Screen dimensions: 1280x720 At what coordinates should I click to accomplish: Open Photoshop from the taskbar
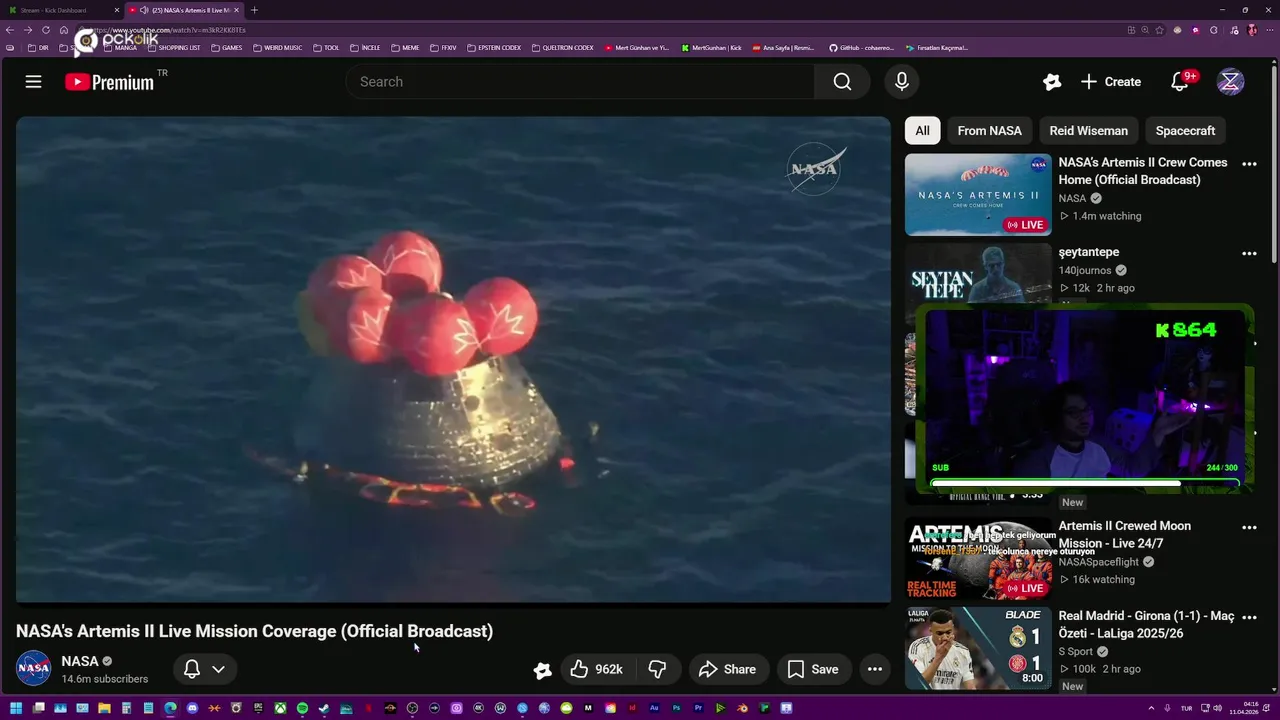pos(676,709)
